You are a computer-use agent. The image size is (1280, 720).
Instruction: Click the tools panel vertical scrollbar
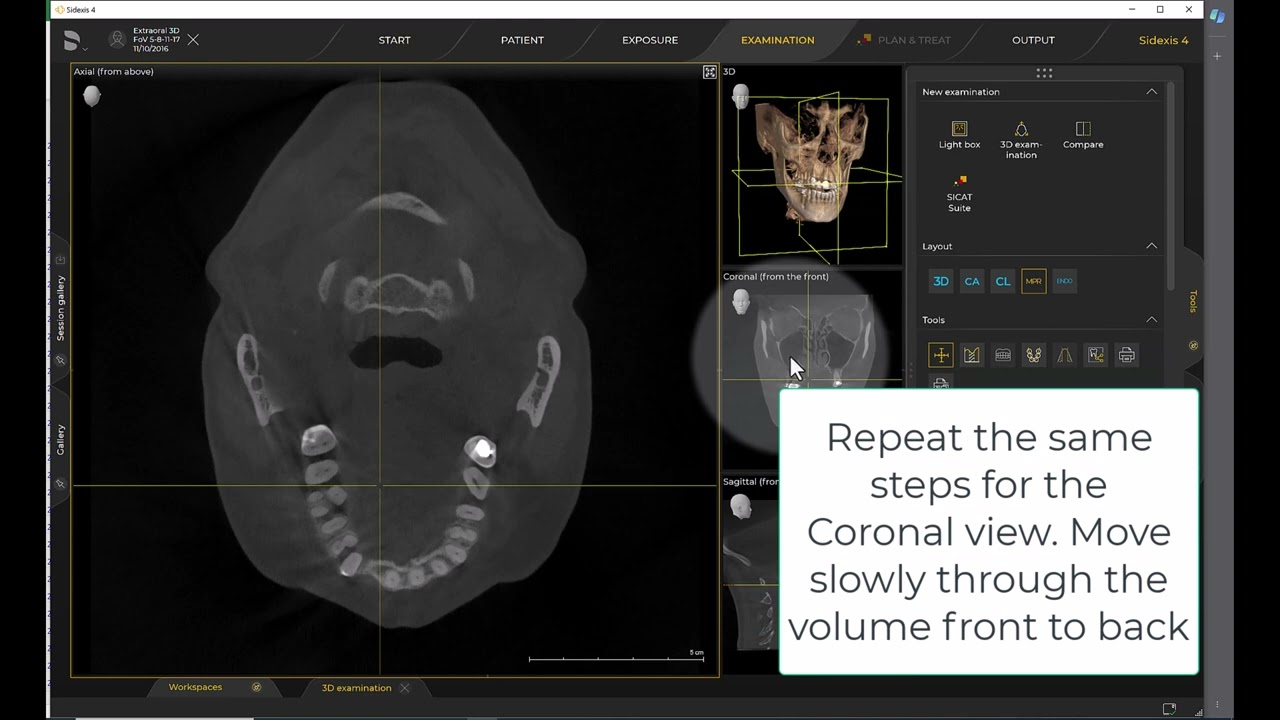click(x=1170, y=185)
